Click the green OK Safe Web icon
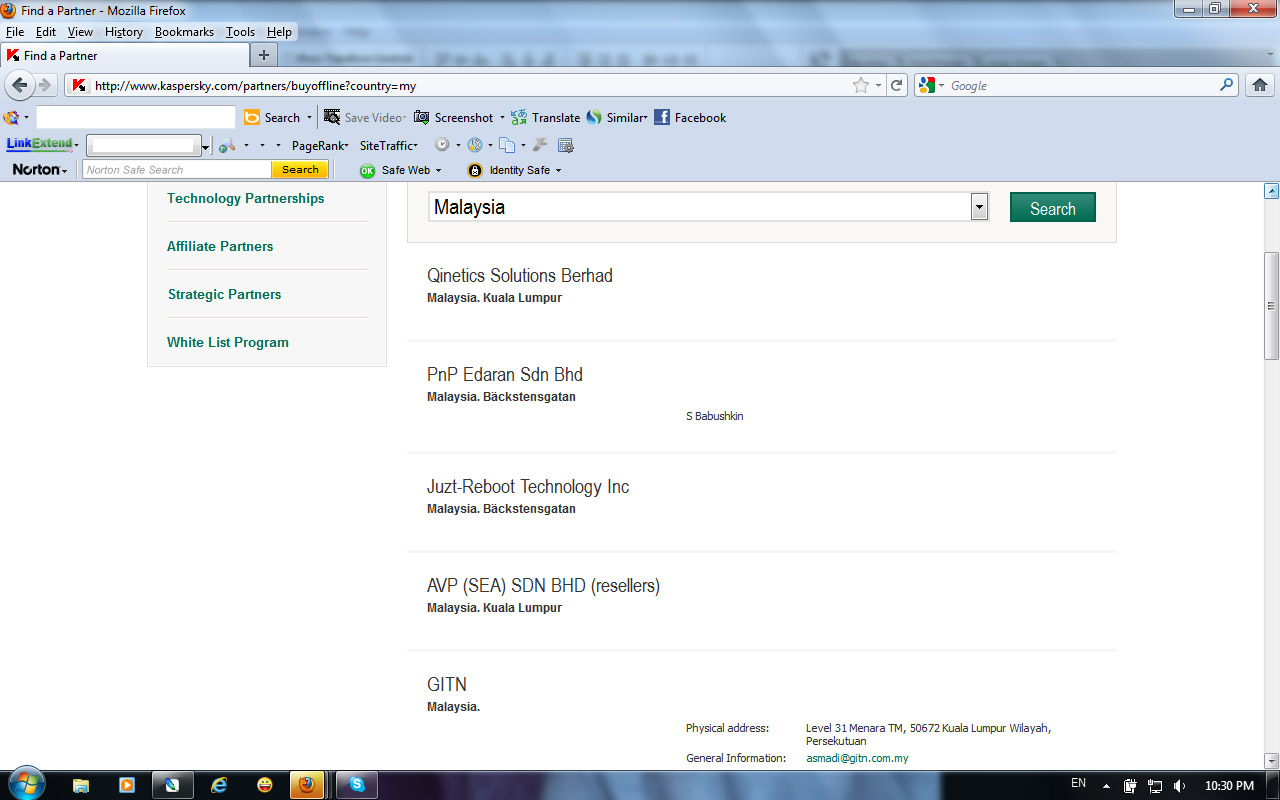Viewport: 1280px width, 800px height. [367, 170]
